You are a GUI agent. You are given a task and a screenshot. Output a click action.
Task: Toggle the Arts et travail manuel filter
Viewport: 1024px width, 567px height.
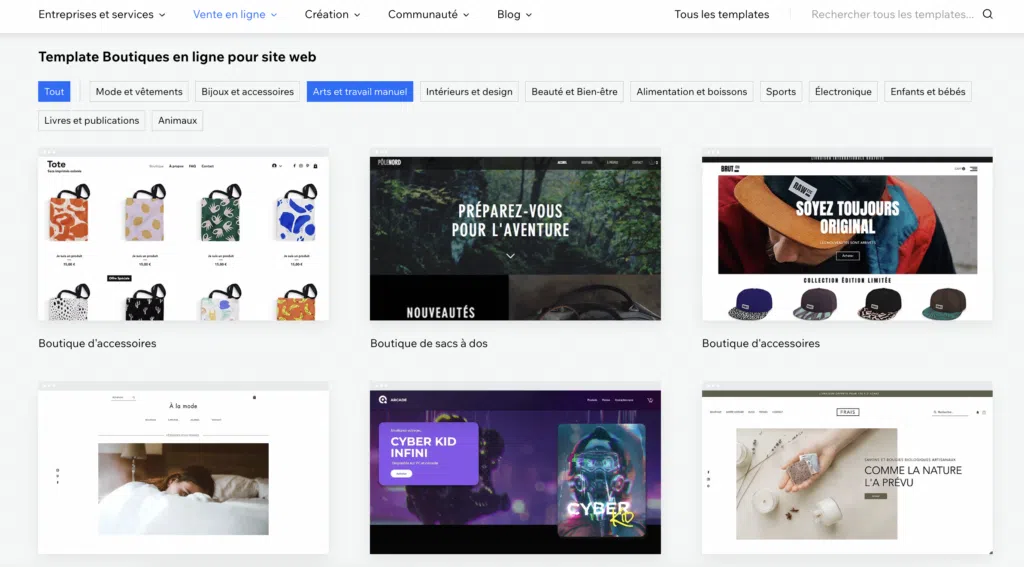[x=360, y=92]
